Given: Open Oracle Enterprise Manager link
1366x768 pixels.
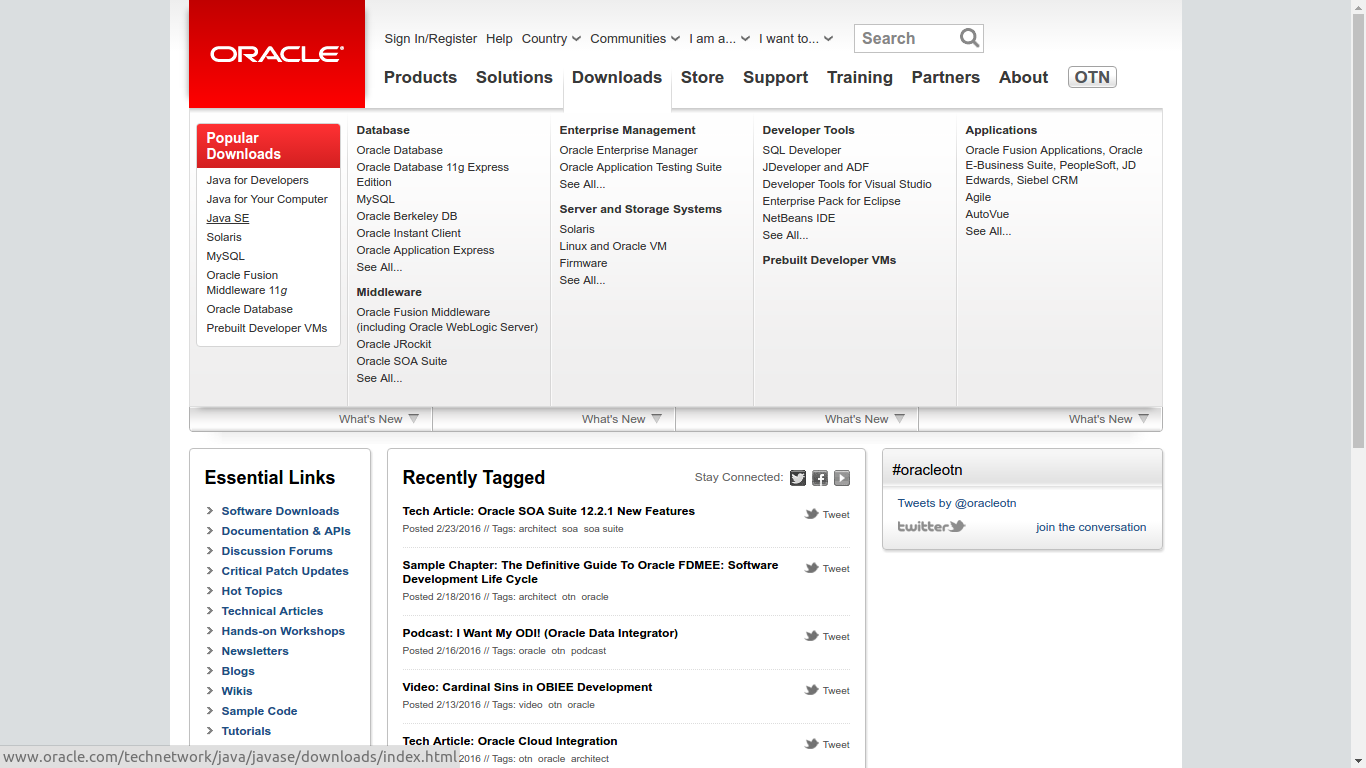Looking at the screenshot, I should (x=629, y=150).
